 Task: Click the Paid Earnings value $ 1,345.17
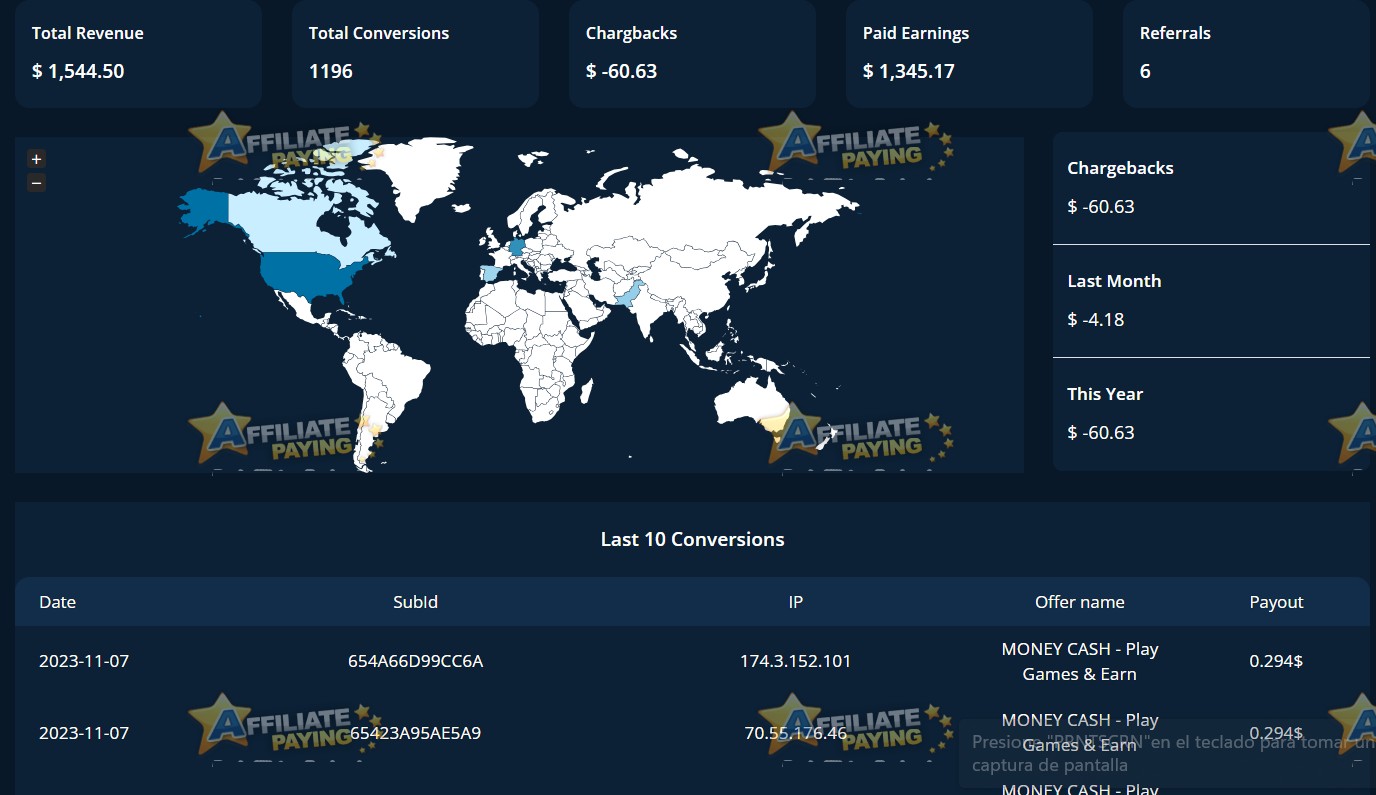click(x=909, y=71)
